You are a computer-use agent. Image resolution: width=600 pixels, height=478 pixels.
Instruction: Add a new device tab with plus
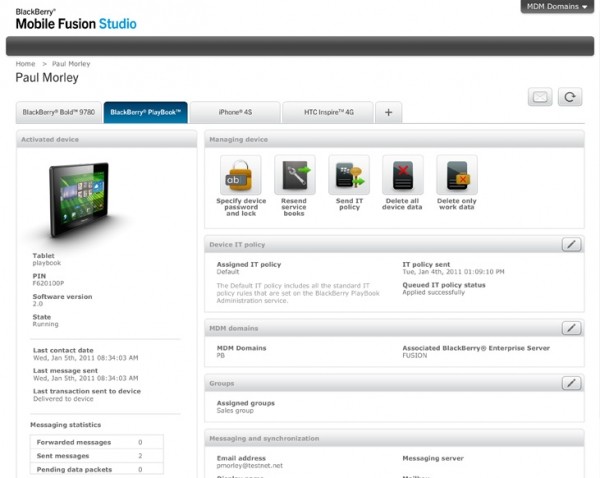(x=388, y=113)
